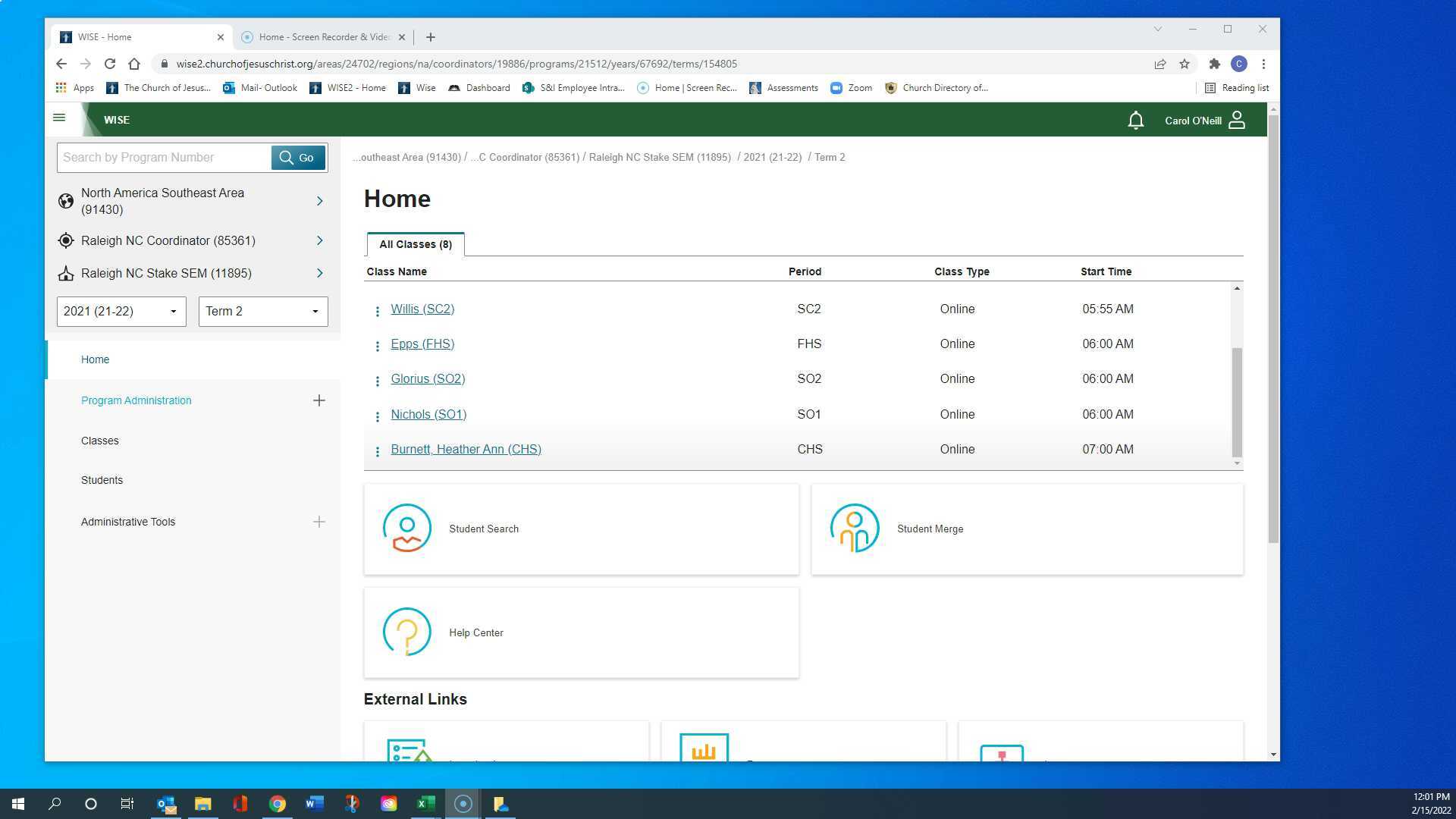1456x819 pixels.
Task: Open the WISE hamburger menu
Action: click(x=59, y=118)
